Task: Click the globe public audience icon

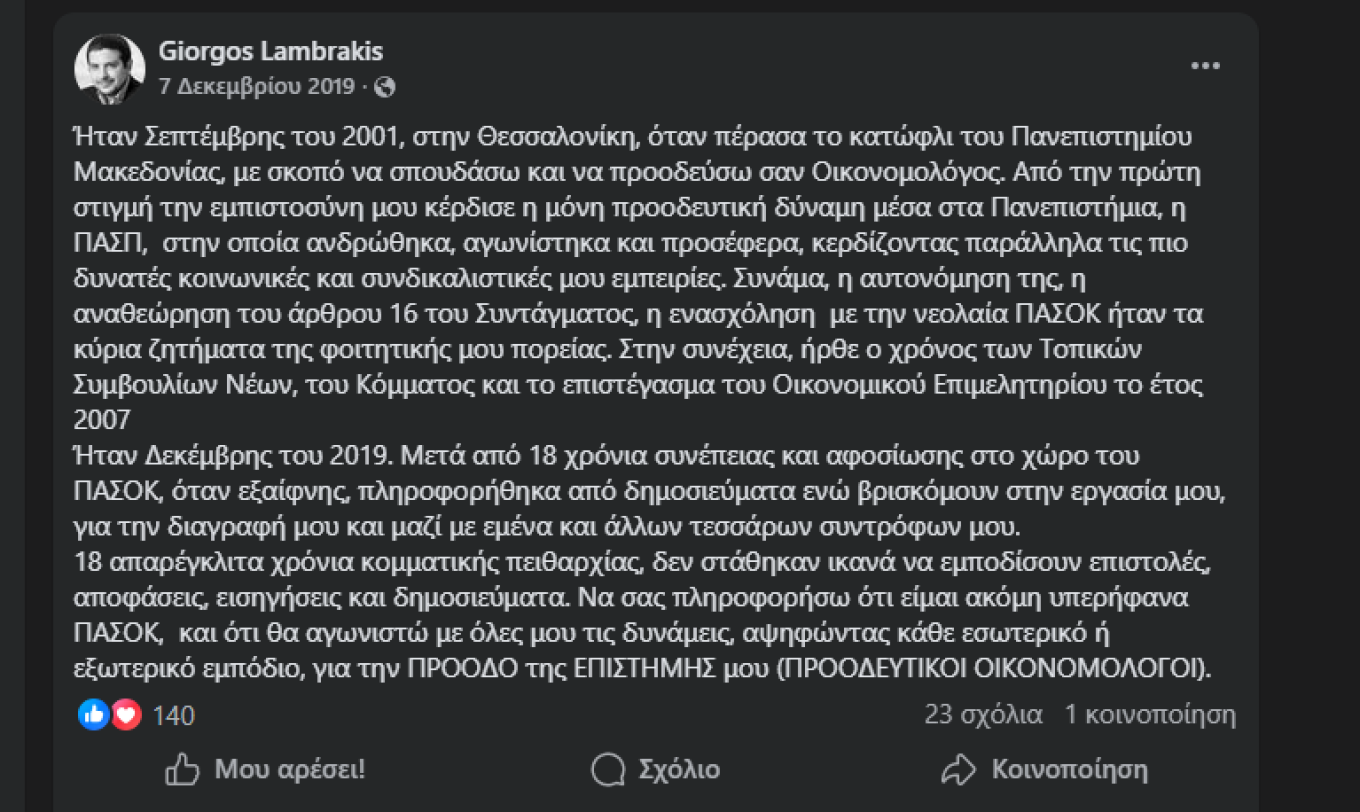Action: pos(385,87)
